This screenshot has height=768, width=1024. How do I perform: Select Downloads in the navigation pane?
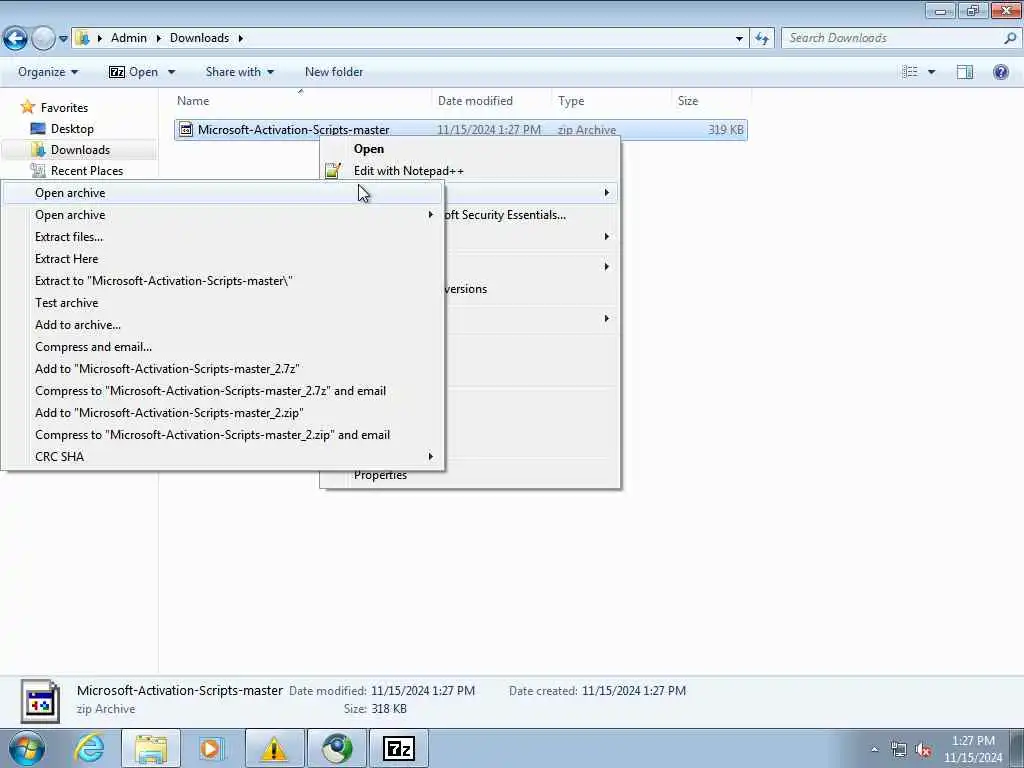pos(80,150)
